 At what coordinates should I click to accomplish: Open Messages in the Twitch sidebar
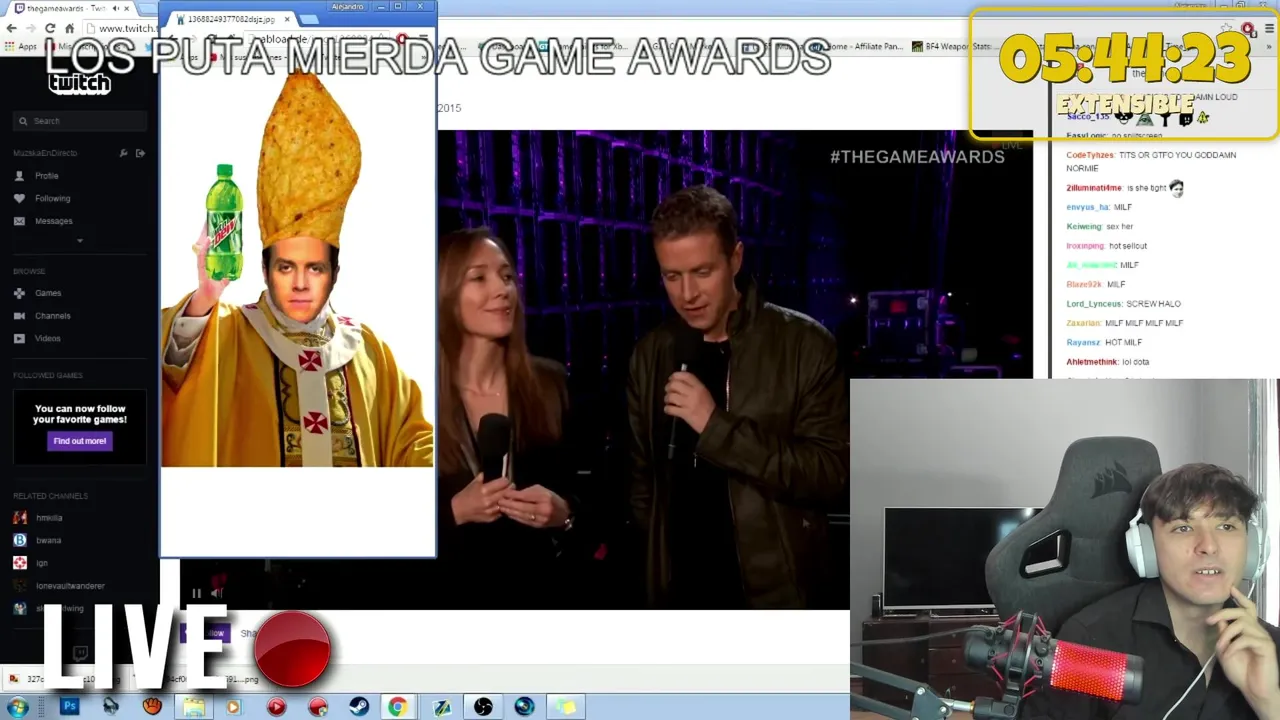point(53,221)
